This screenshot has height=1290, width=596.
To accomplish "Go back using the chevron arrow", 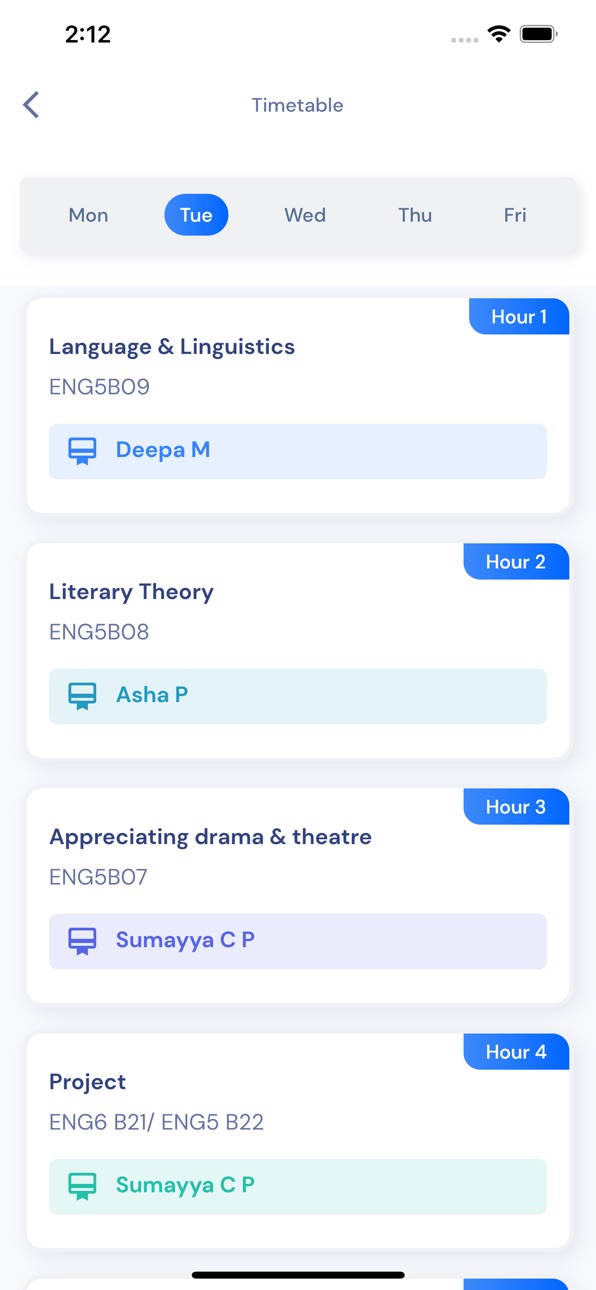I will point(31,105).
